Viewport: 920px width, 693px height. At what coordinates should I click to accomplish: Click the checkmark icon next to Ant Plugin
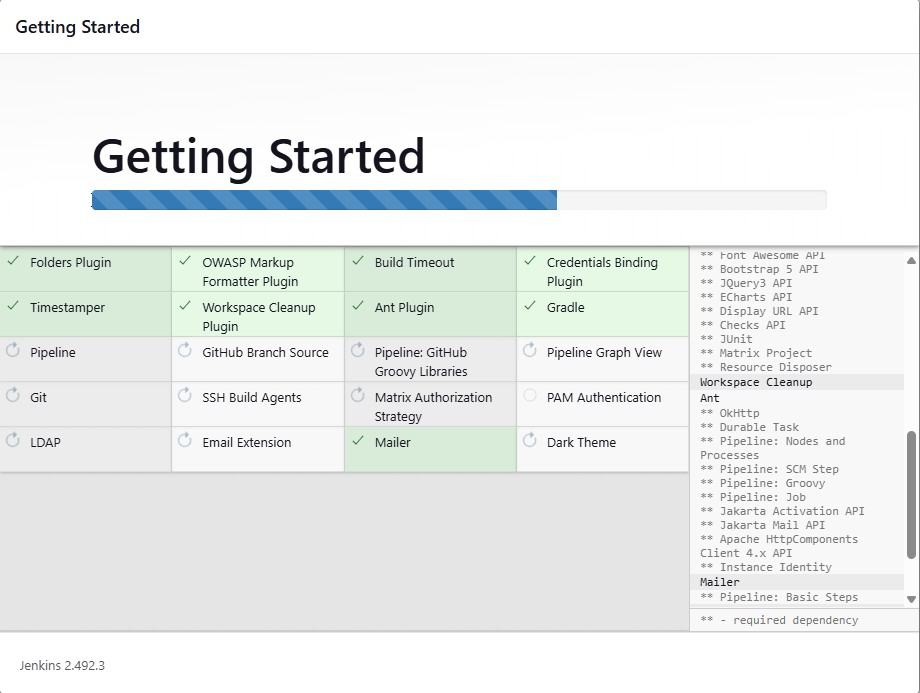(x=358, y=306)
